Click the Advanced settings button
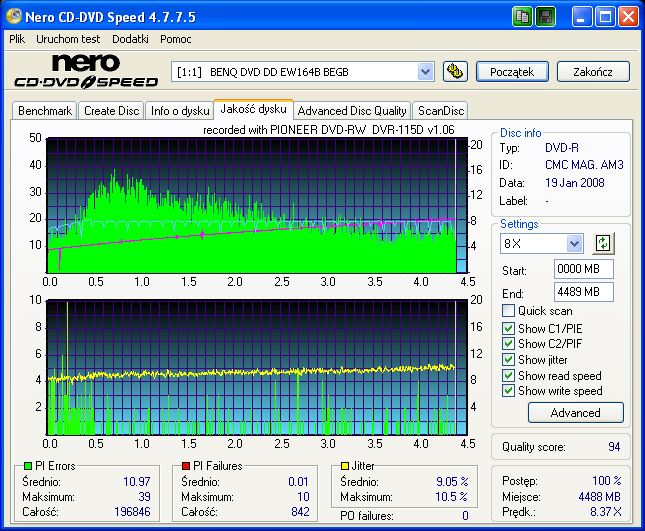This screenshot has width=645, height=531. 575,413
